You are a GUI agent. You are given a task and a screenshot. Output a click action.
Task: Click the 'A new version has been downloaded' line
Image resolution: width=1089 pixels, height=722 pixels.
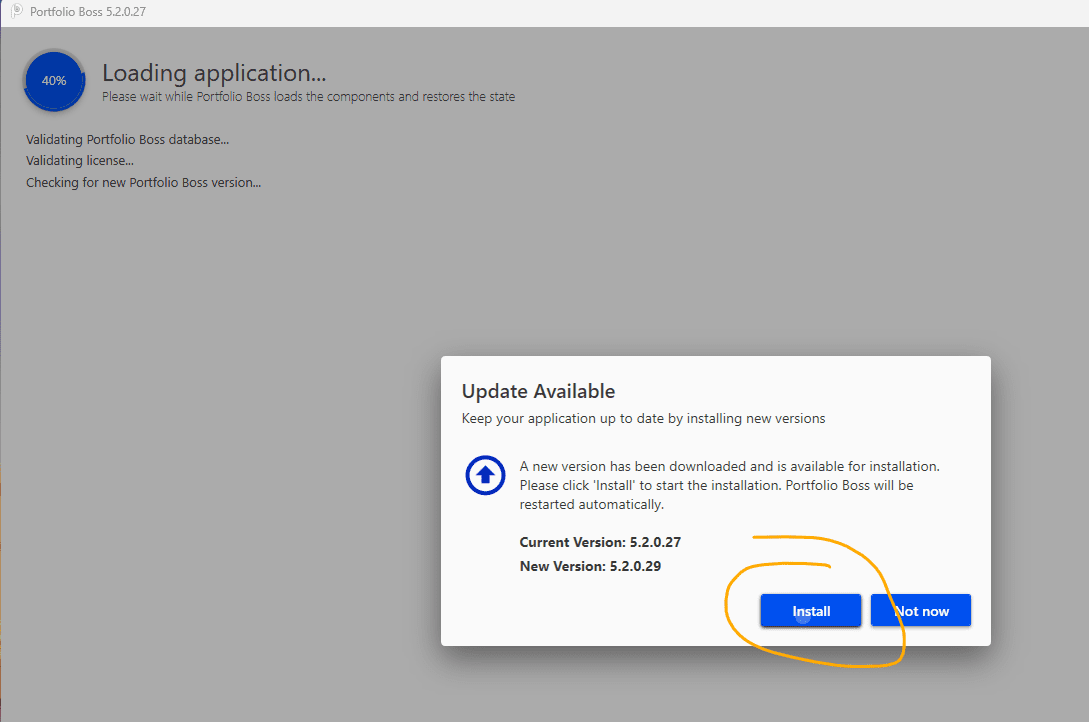point(729,466)
